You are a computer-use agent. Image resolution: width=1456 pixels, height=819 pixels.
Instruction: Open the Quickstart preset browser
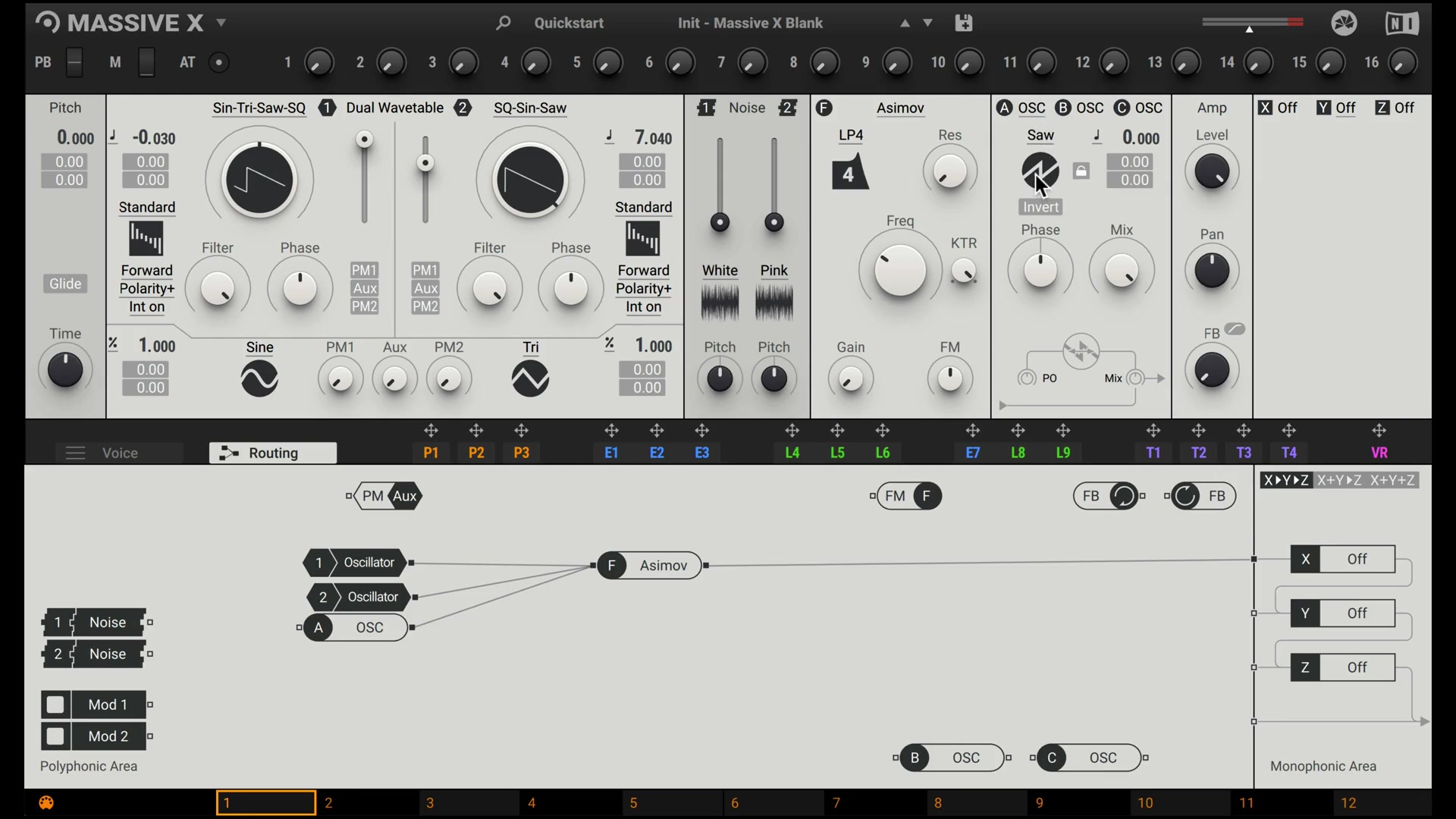(569, 23)
